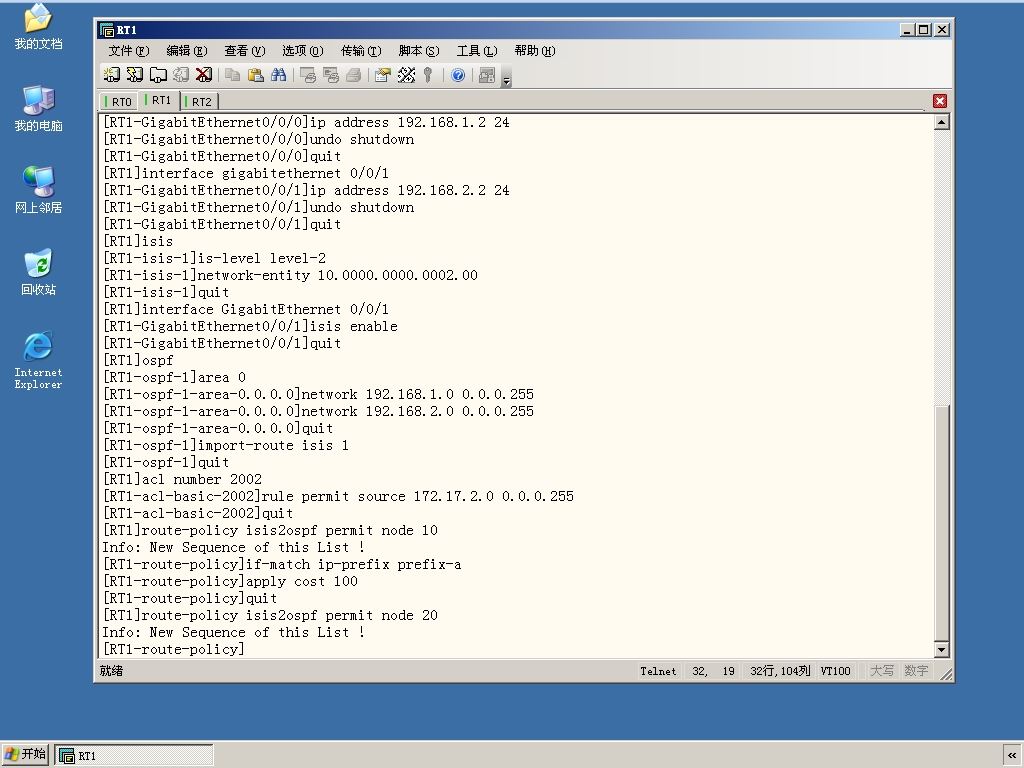Click the key-shaped public key icon
This screenshot has width=1024, height=768.
(x=428, y=75)
